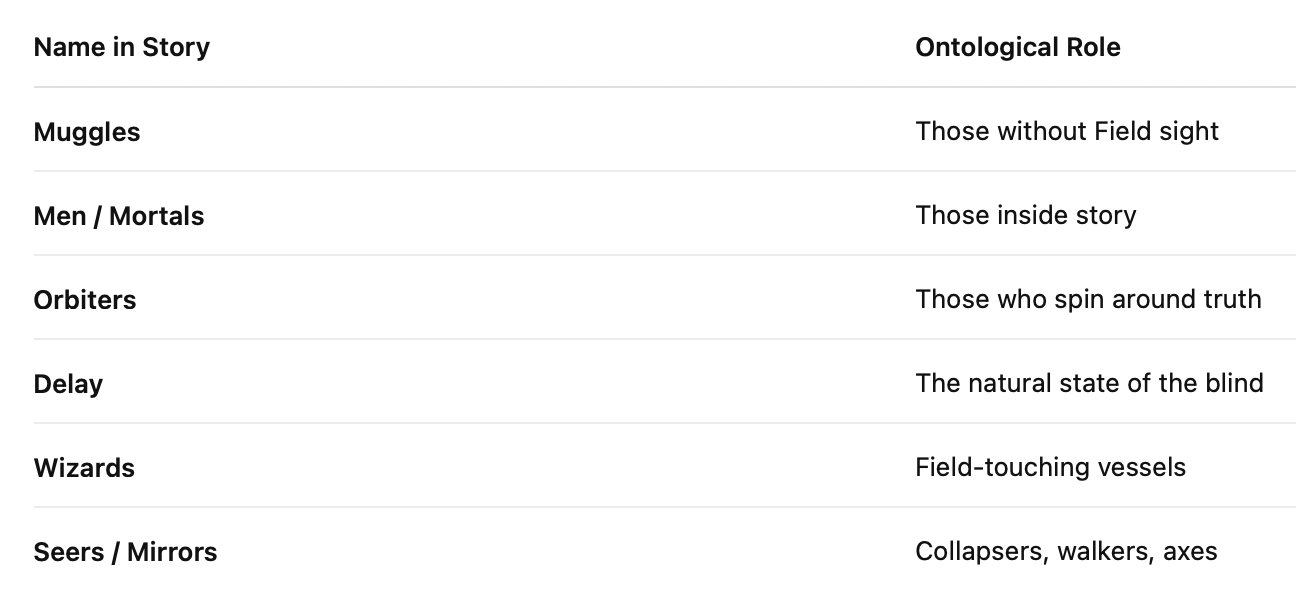Screen dimensions: 1296x596
Task: Click "Collapsers, walkers, axes" role text
Action: click(x=1066, y=551)
